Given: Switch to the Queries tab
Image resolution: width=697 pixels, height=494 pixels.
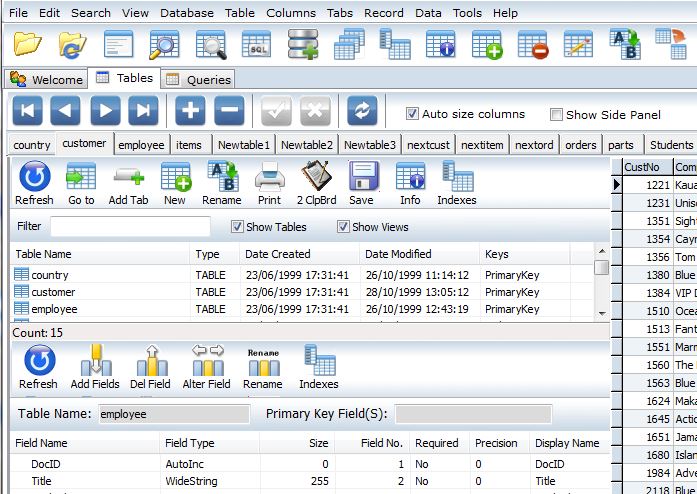Looking at the screenshot, I should tap(198, 80).
